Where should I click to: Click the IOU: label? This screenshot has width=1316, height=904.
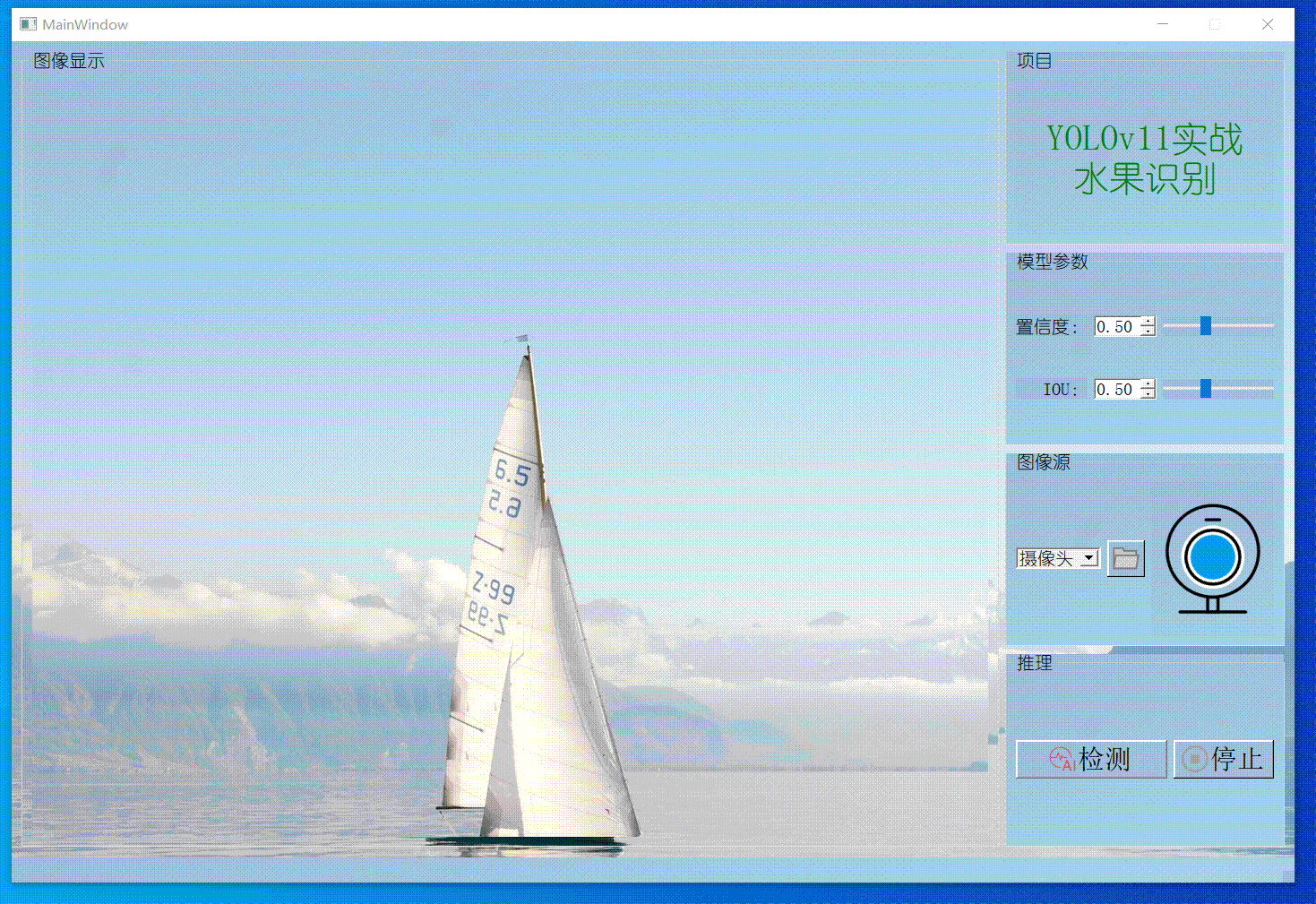click(1061, 390)
